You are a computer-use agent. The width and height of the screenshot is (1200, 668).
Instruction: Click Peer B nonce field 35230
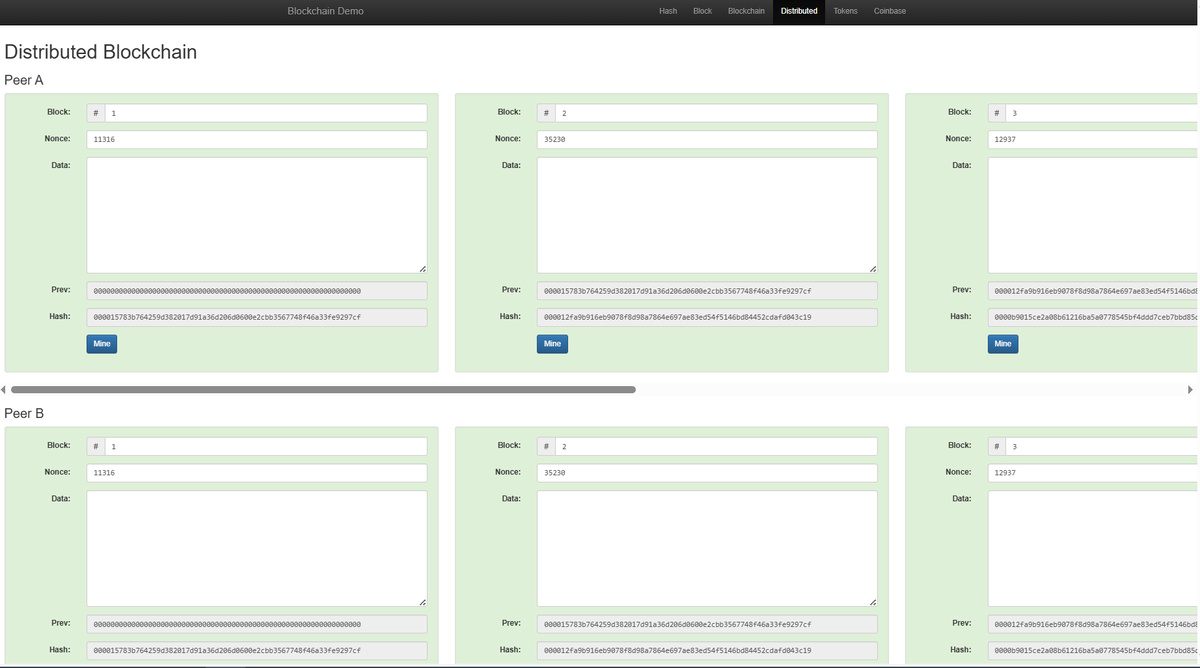707,473
